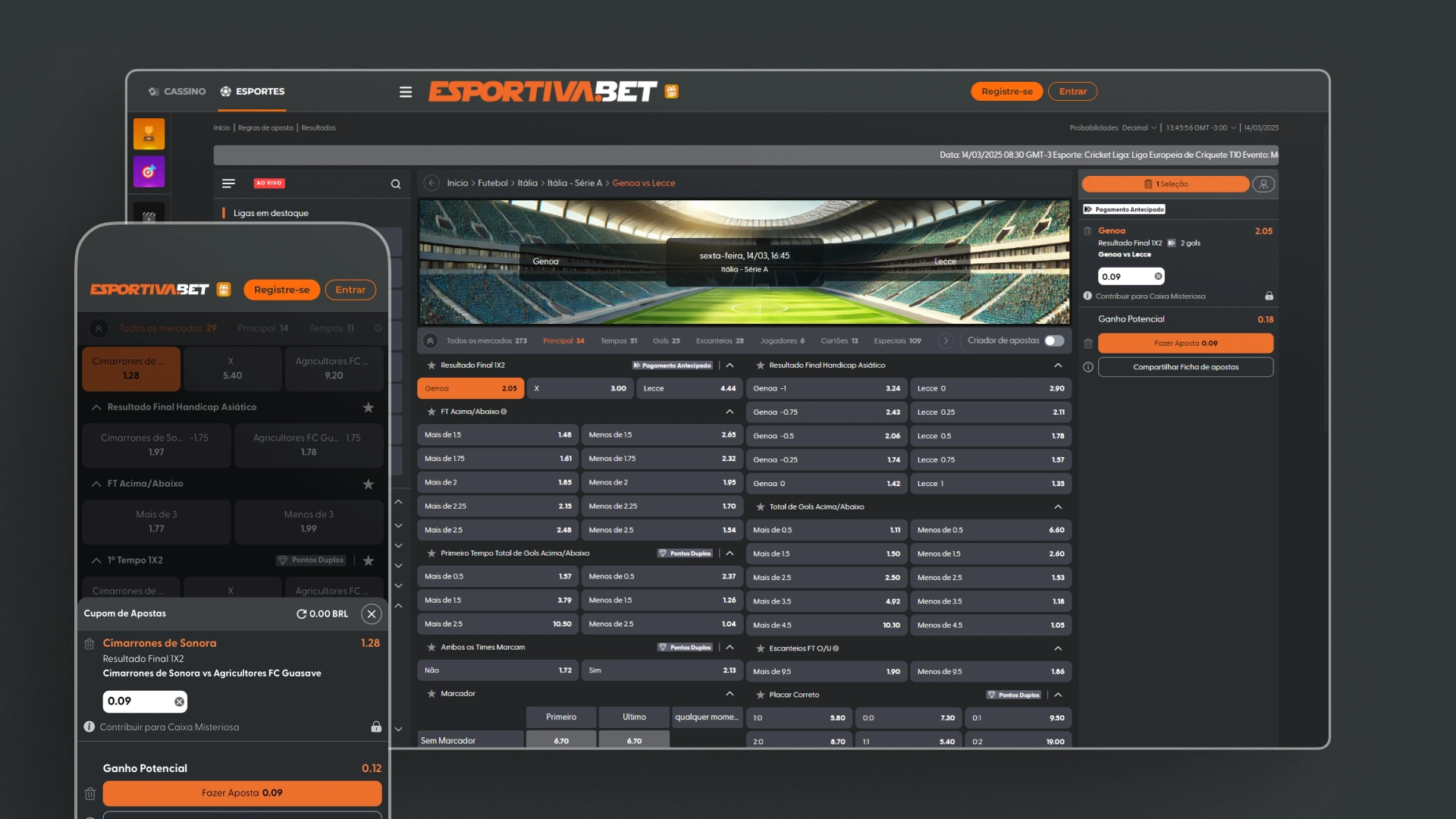Viewport: 1456px width, 819px height.
Task: Open the purple target icon in the sidebar
Action: point(149,171)
